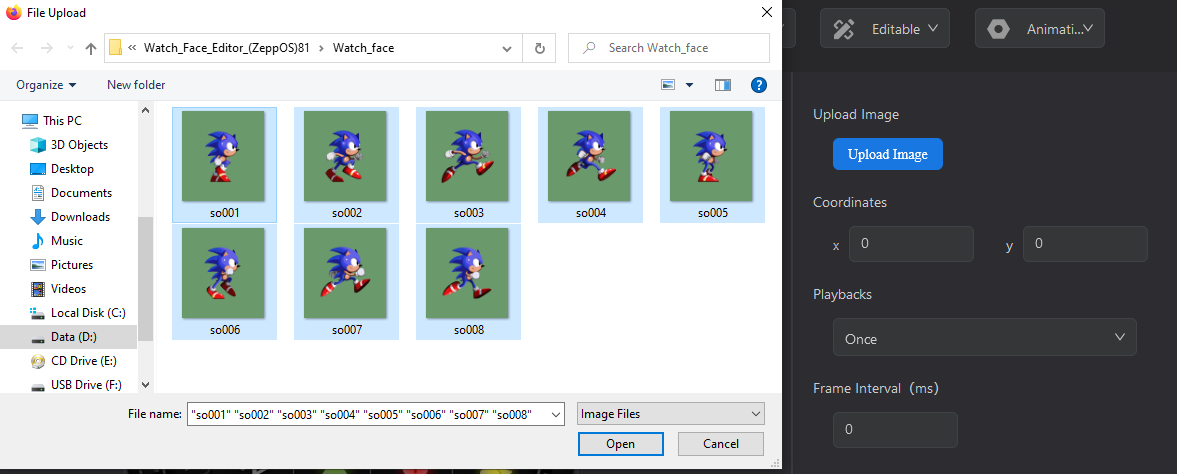The height and width of the screenshot is (474, 1177).
Task: Select USB Drive (F:)
Action: (76, 385)
